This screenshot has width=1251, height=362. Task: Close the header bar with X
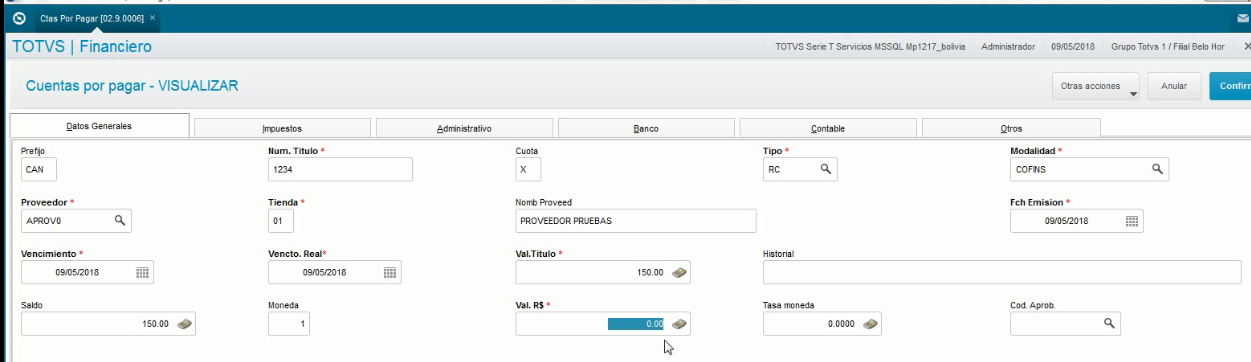point(1246,47)
